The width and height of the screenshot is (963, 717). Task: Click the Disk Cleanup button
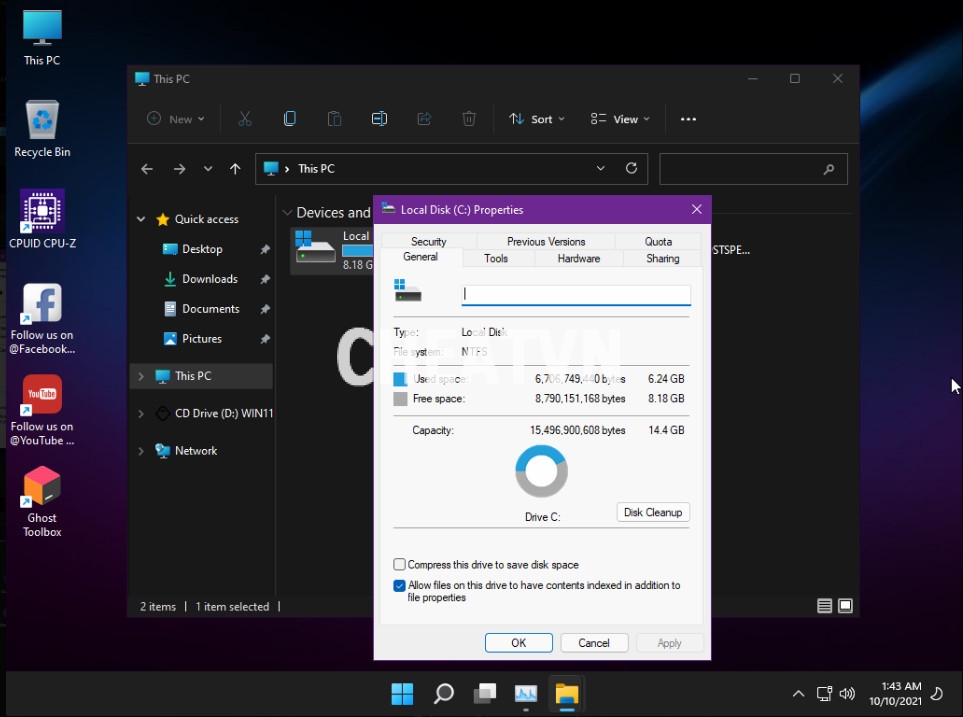(652, 512)
